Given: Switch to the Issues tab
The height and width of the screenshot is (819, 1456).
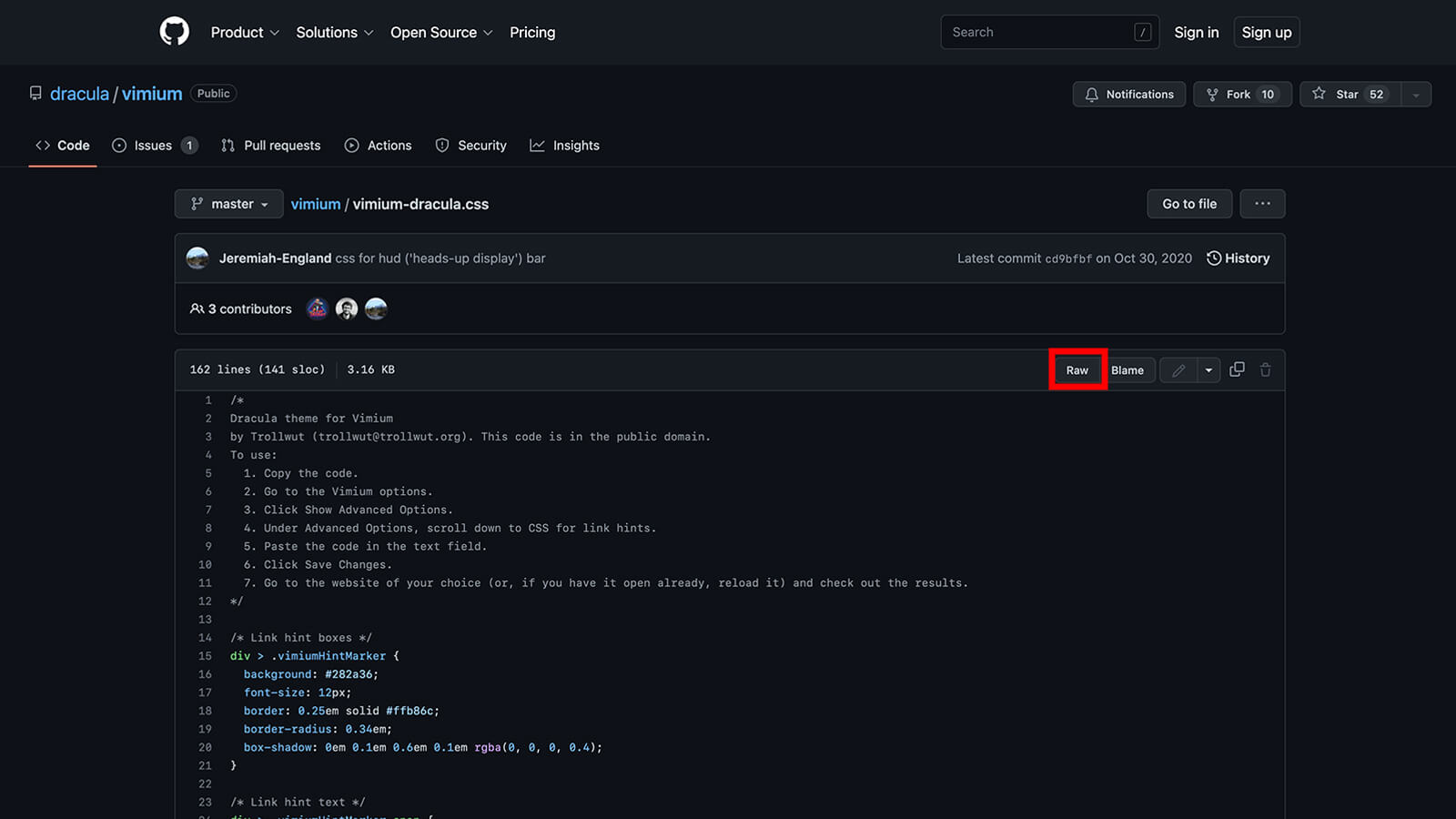Looking at the screenshot, I should [x=154, y=146].
